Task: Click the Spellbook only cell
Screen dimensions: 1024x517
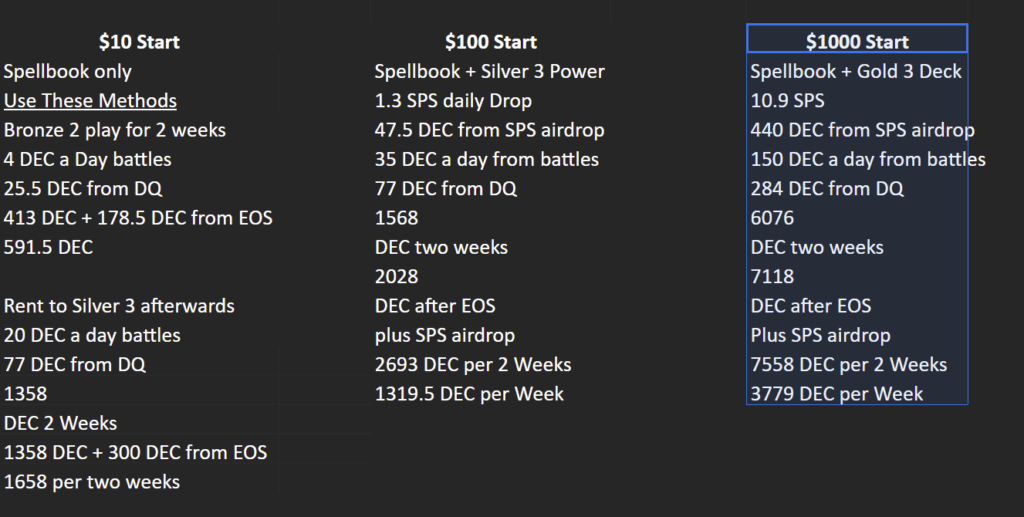Action: (x=68, y=72)
